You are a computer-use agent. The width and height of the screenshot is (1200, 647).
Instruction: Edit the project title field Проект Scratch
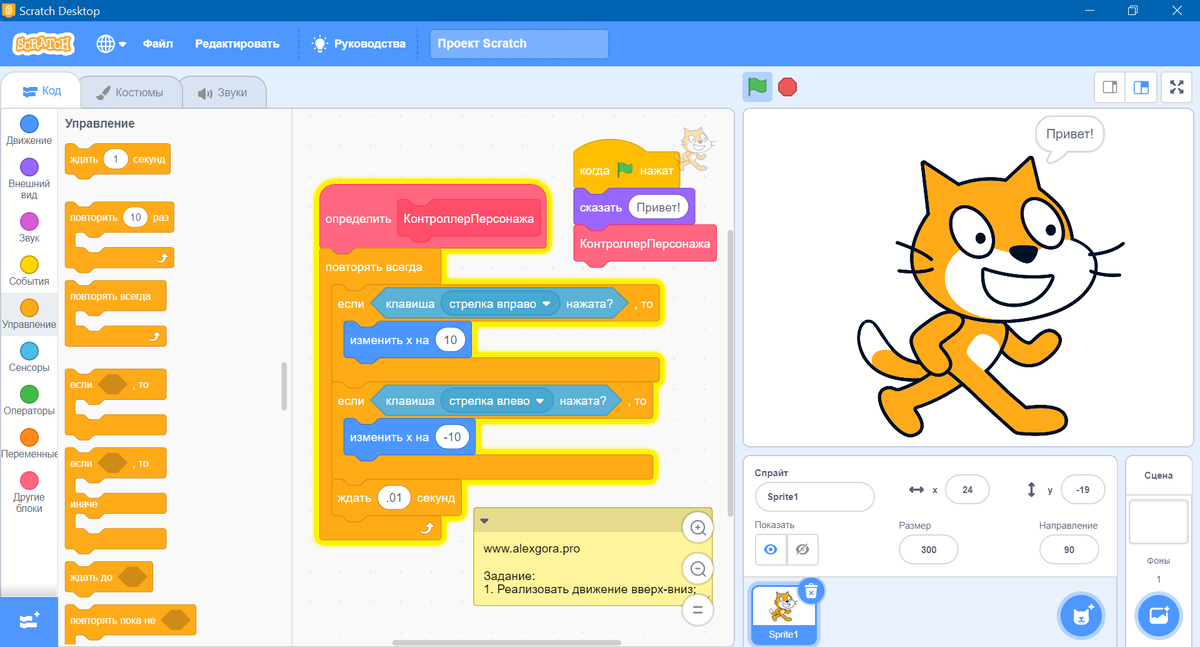click(519, 44)
